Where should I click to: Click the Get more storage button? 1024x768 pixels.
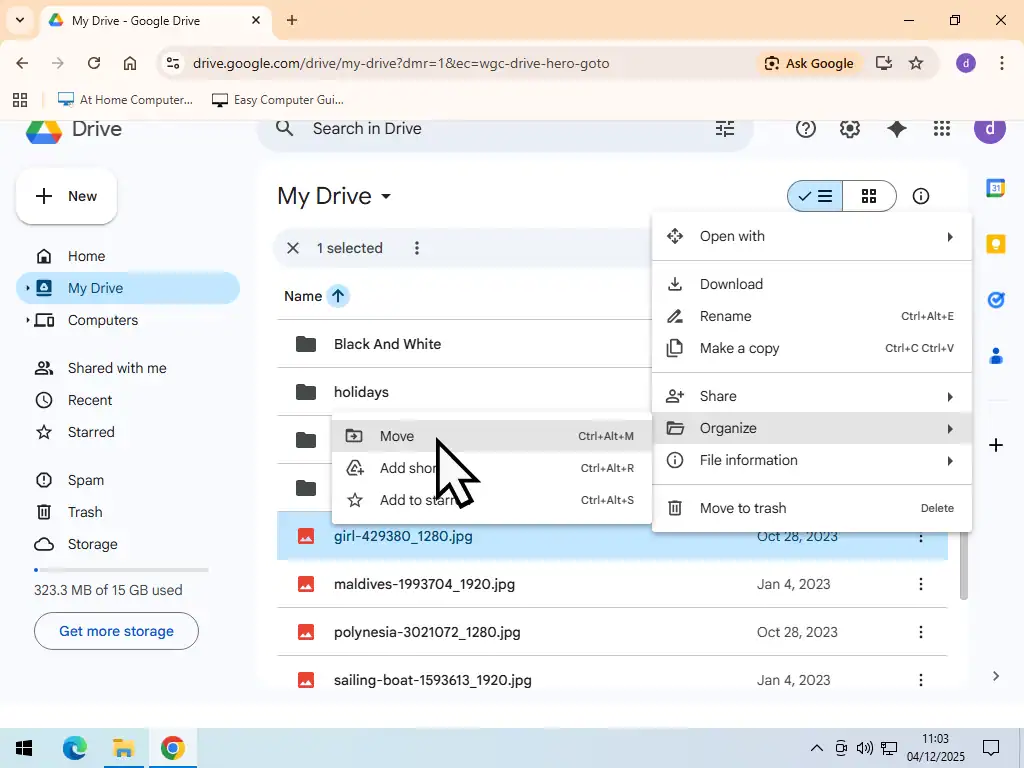point(116,631)
